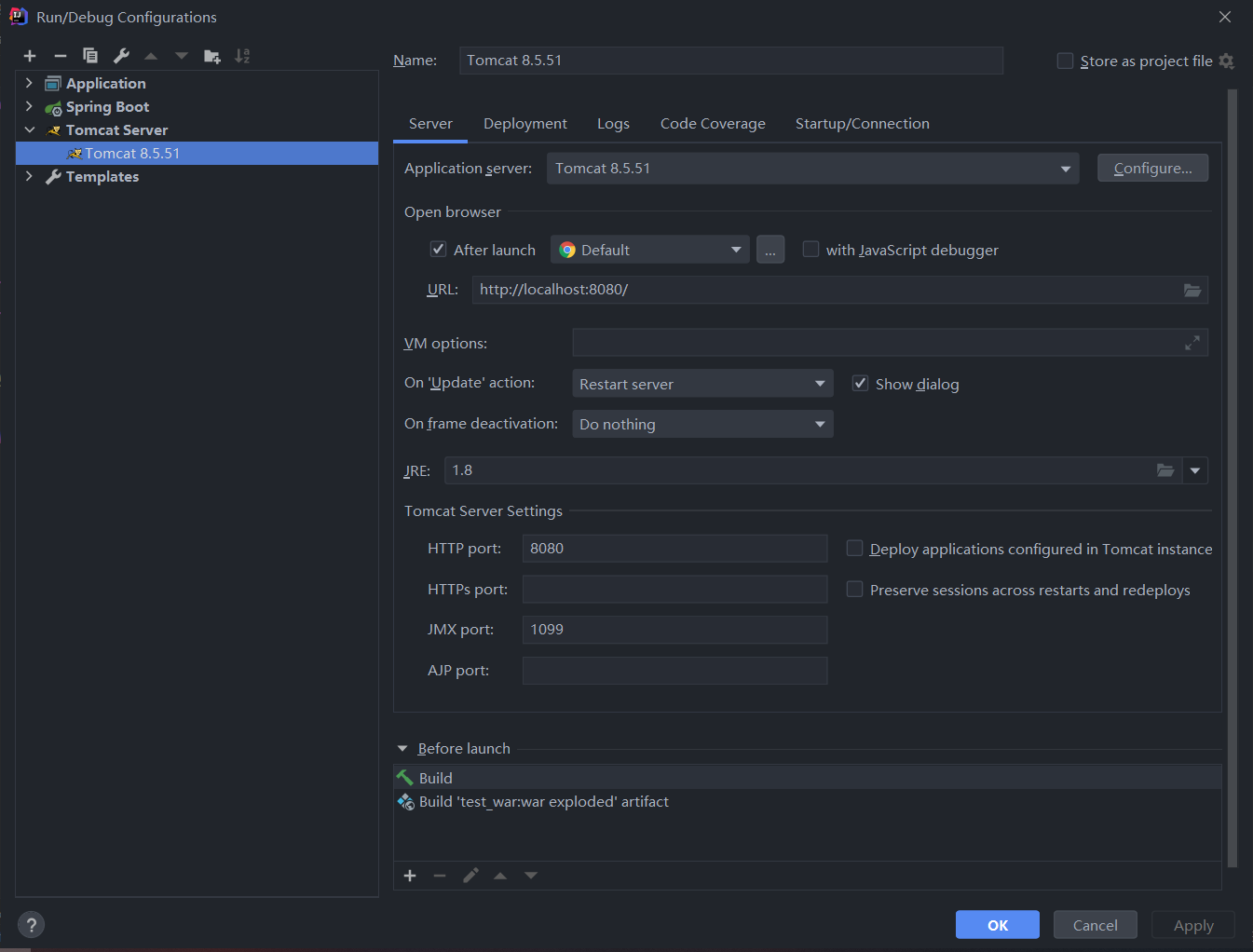Open the On 'Update' action dropdown
This screenshot has width=1253, height=952.
[x=702, y=384]
